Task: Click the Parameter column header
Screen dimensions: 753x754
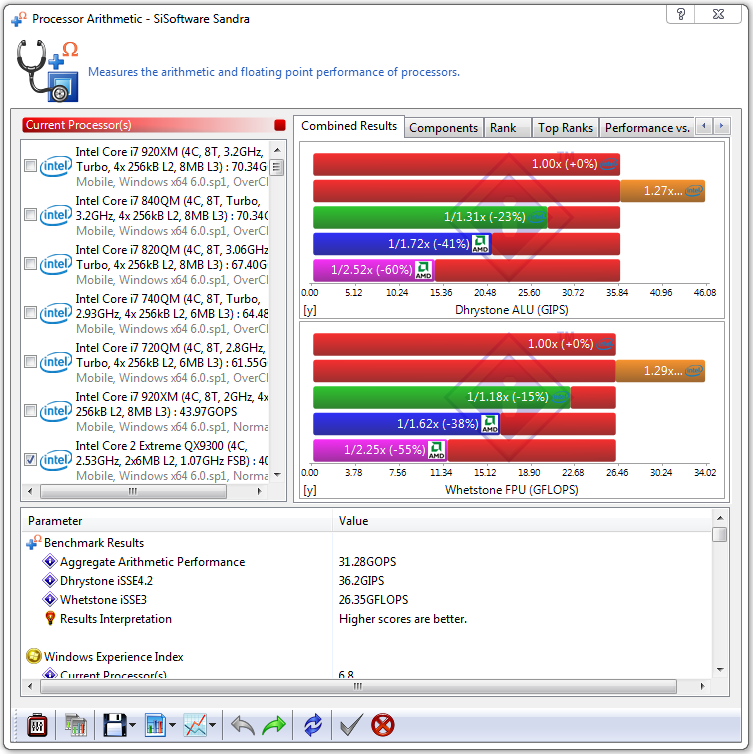Action: pyautogui.click(x=177, y=521)
